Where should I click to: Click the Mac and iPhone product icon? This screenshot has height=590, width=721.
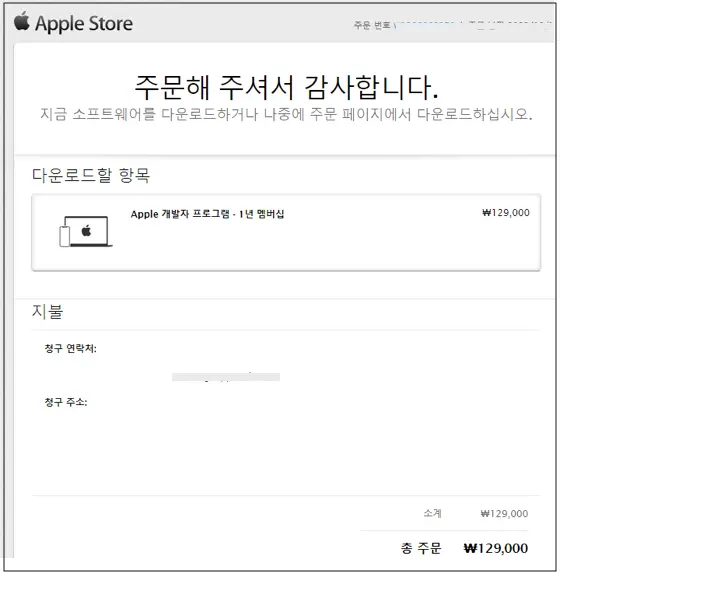pos(86,231)
